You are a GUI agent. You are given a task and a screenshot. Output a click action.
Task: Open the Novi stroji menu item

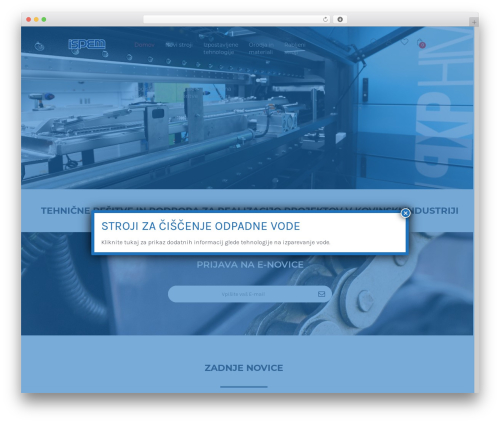179,45
